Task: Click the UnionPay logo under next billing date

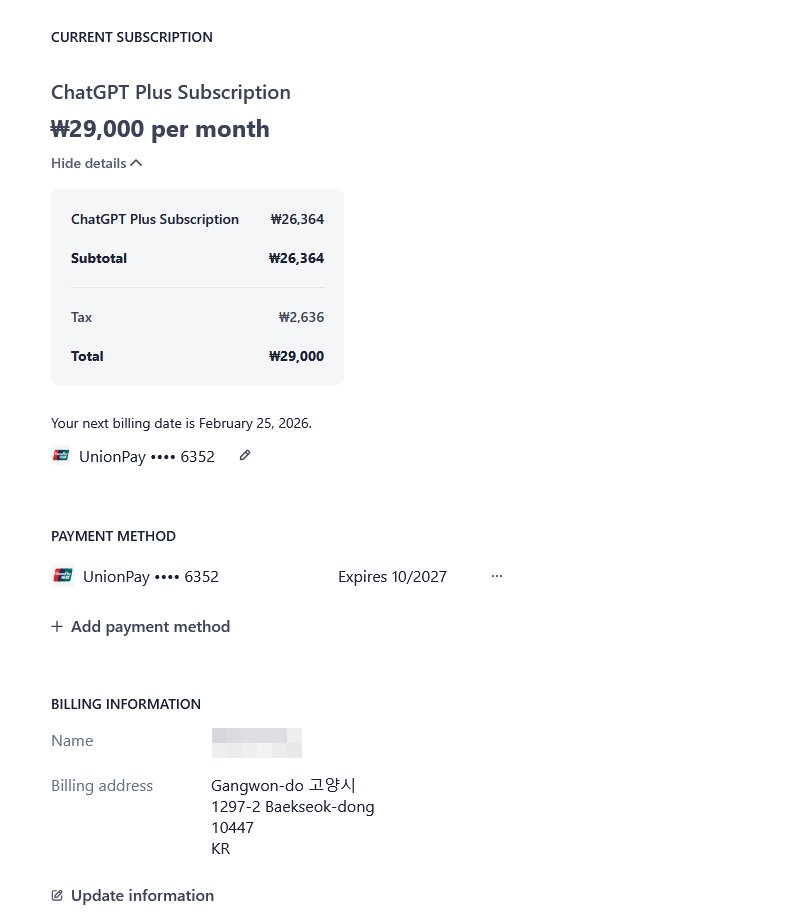Action: click(61, 456)
